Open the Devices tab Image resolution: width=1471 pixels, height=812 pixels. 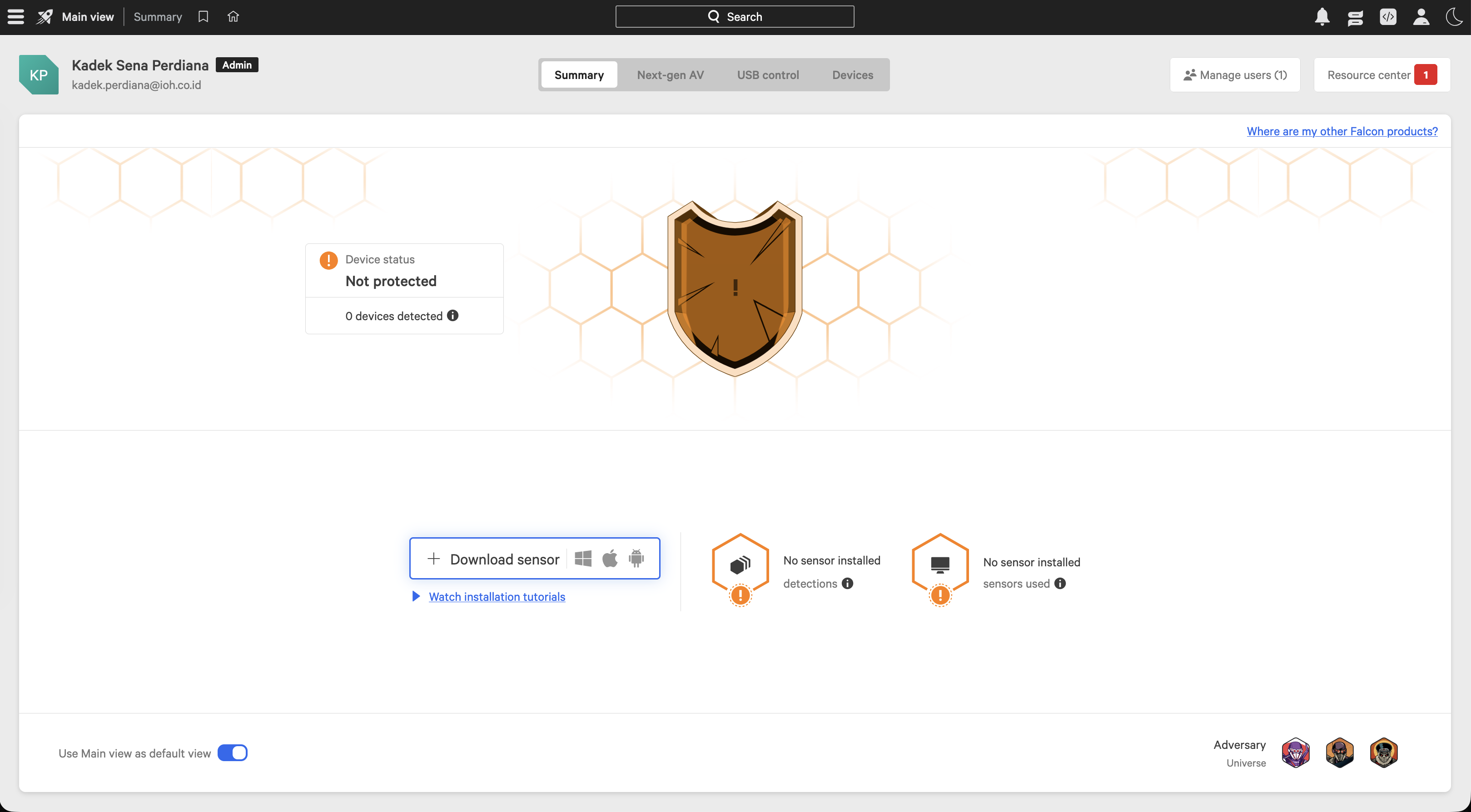(x=853, y=75)
